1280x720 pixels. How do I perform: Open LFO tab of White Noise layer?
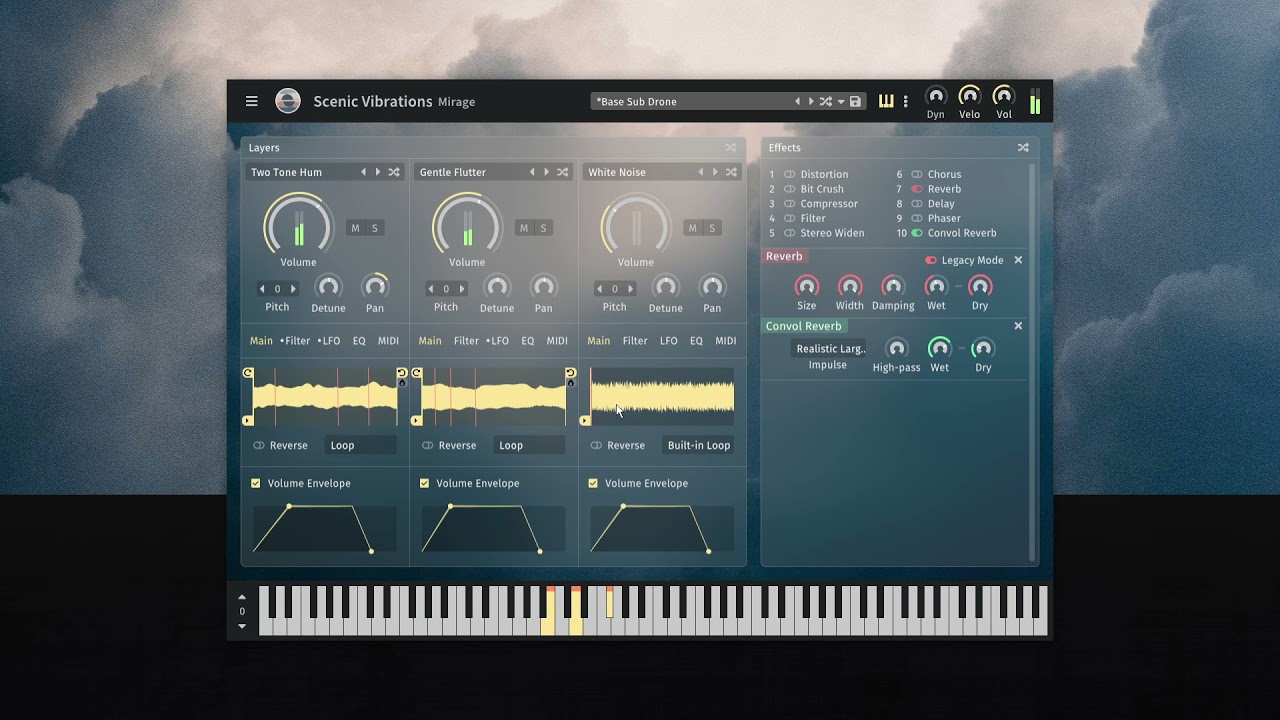[x=669, y=341]
